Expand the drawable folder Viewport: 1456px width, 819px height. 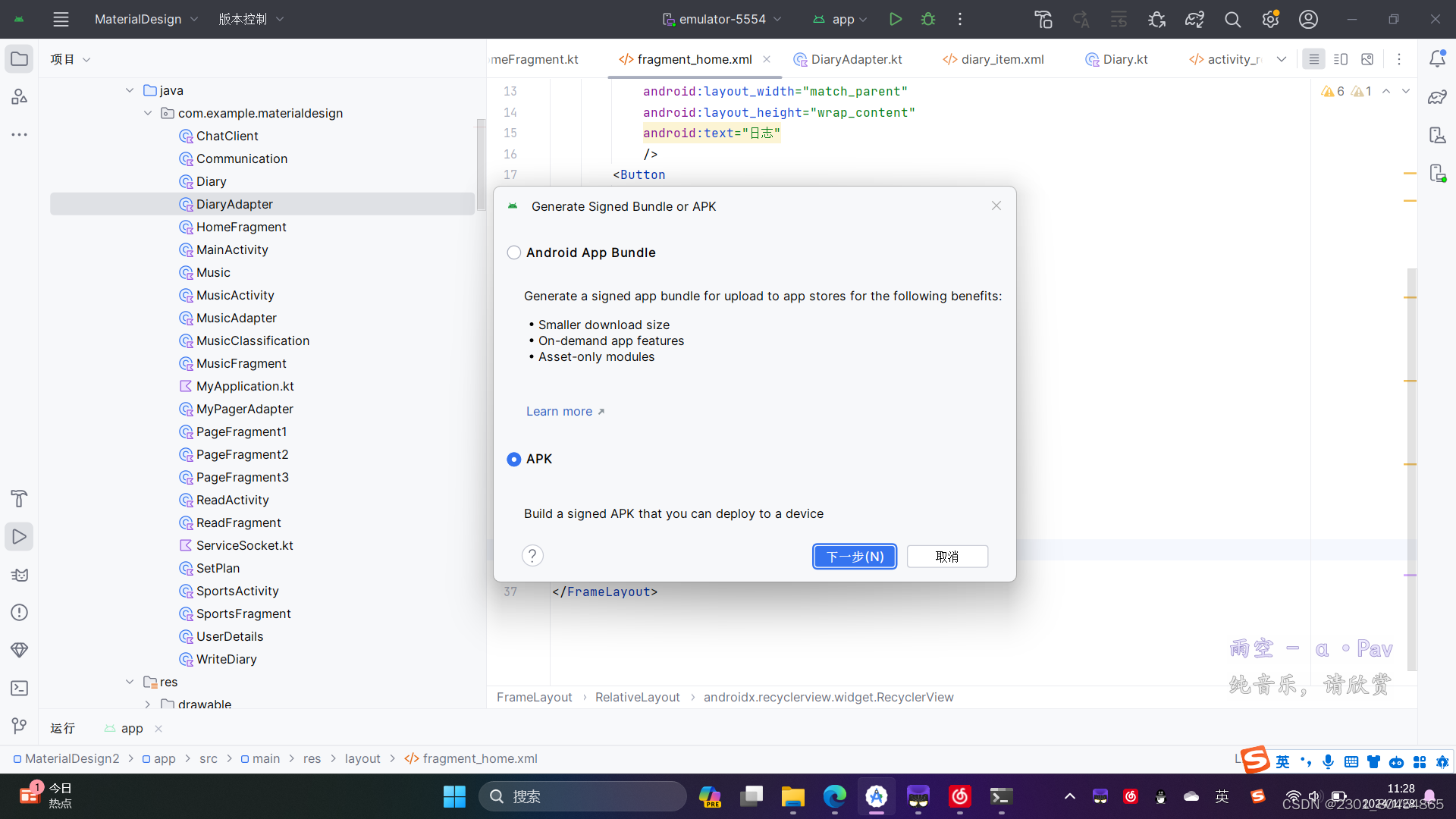148,704
